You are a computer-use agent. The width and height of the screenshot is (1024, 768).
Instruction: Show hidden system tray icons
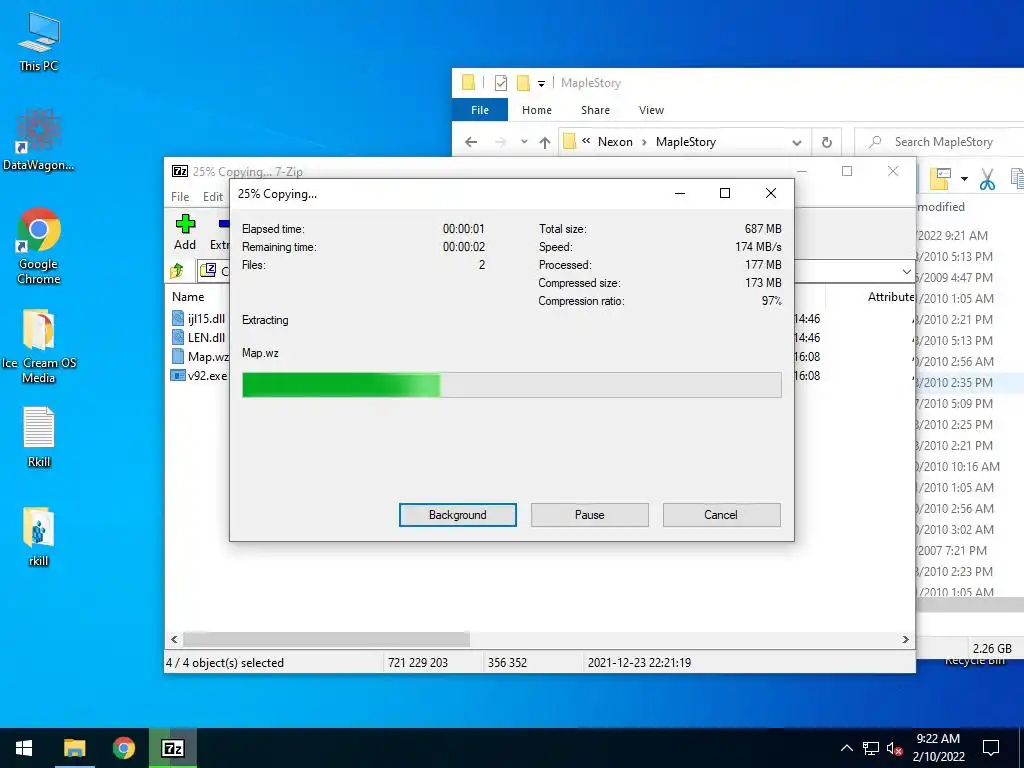(846, 748)
